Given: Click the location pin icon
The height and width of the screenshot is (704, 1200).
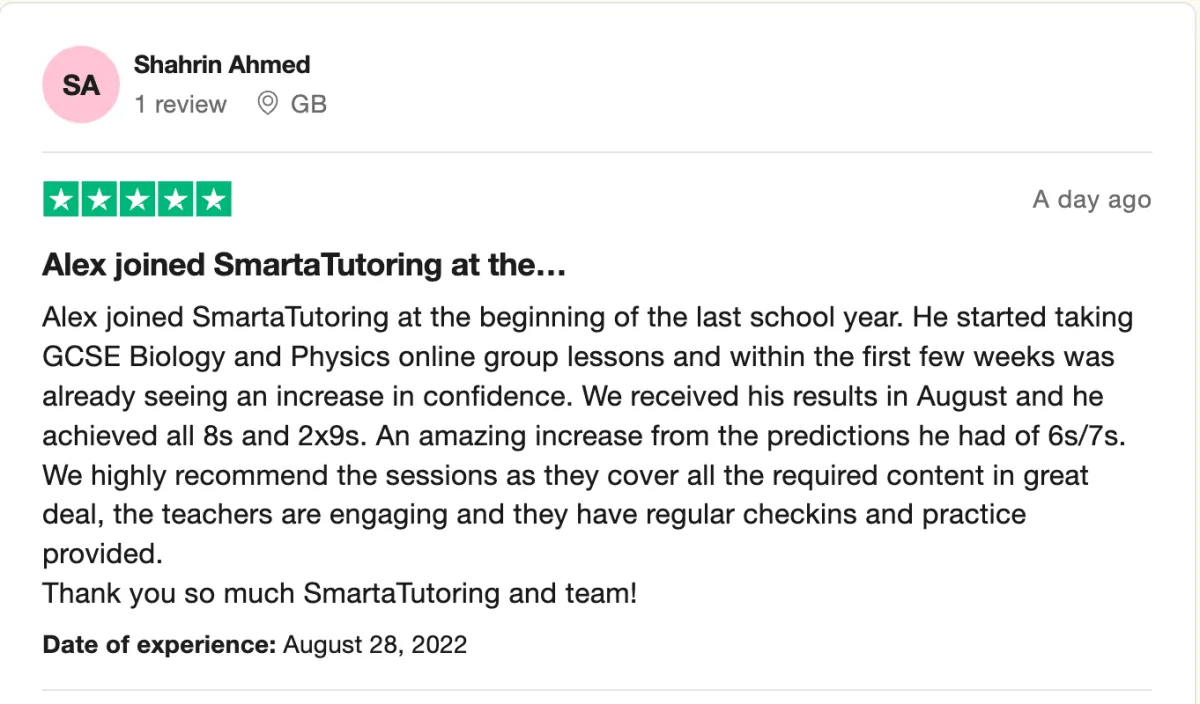Looking at the screenshot, I should click(x=267, y=103).
